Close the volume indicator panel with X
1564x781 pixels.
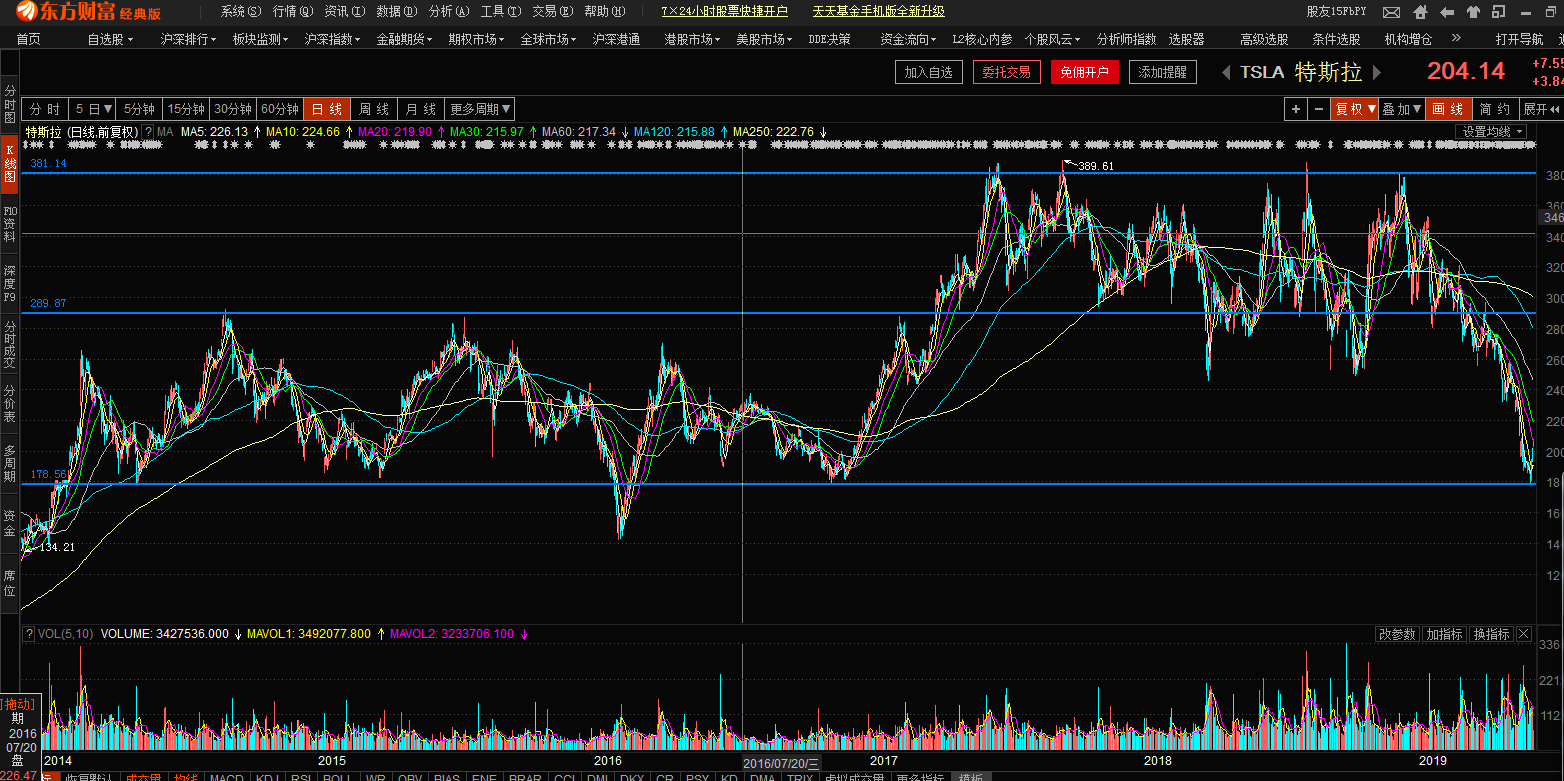pyautogui.click(x=1524, y=634)
